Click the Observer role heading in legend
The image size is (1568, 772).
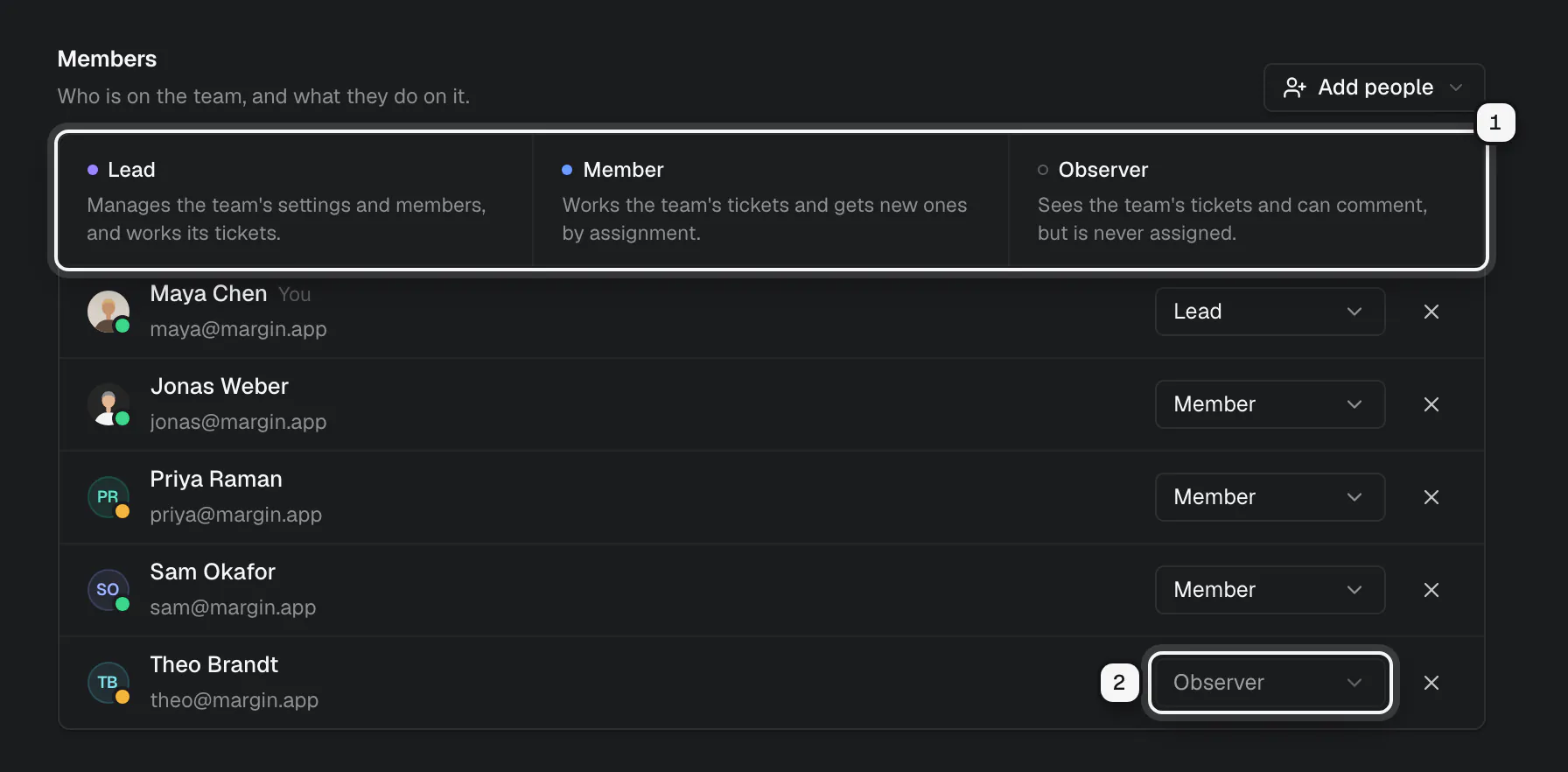coord(1102,170)
